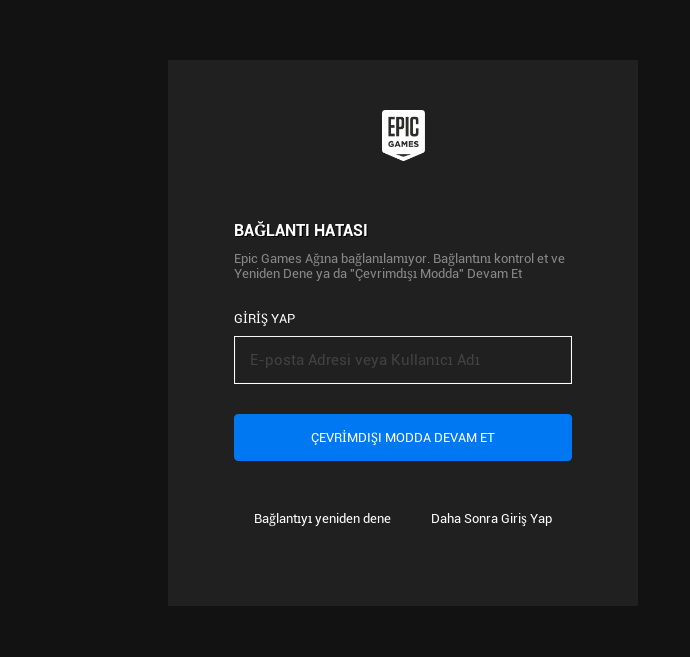This screenshot has height=657, width=690.
Task: Choose Daha Sonra Giriş Yap link
Action: coord(491,519)
